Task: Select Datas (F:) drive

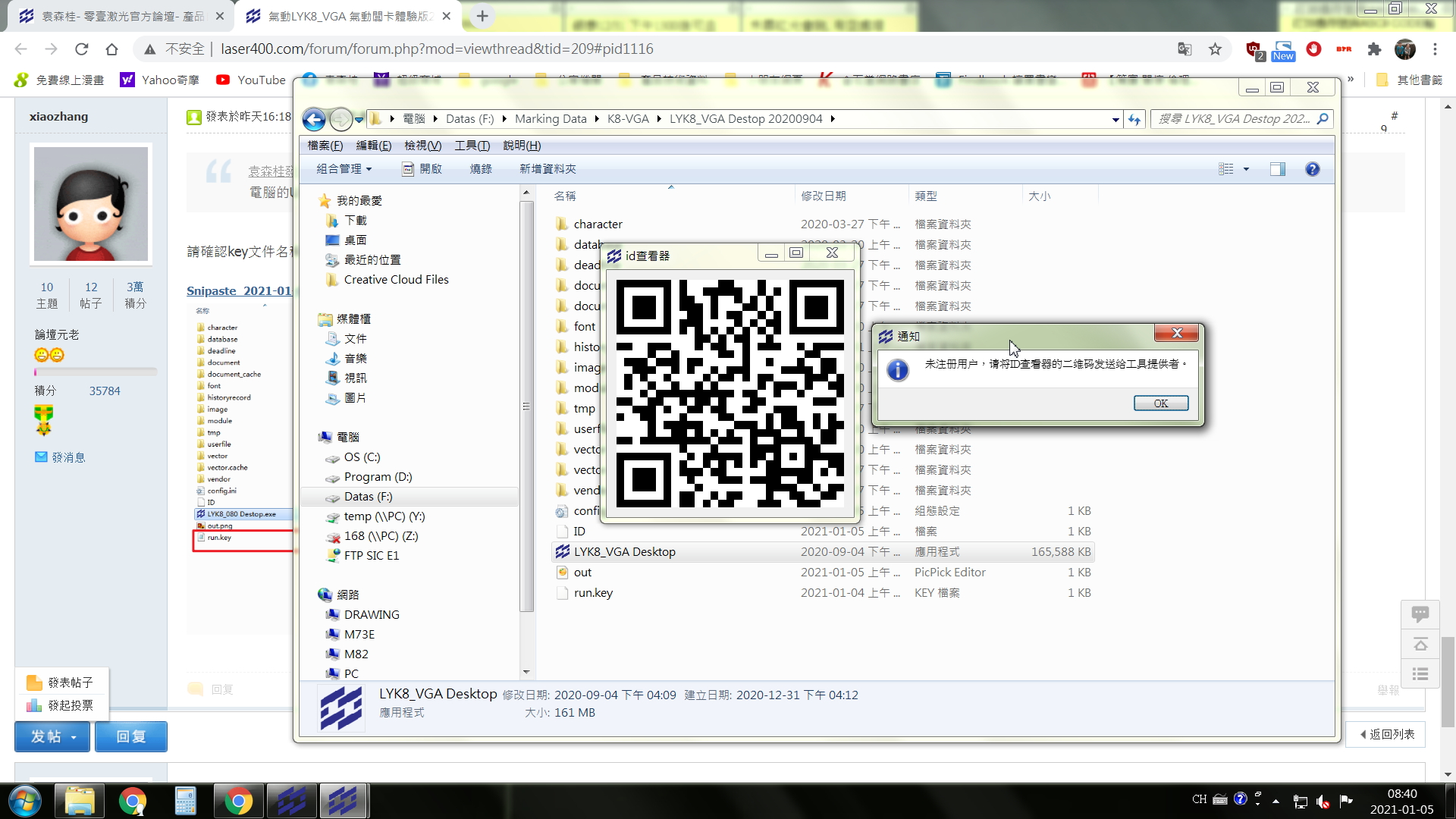Action: point(368,497)
